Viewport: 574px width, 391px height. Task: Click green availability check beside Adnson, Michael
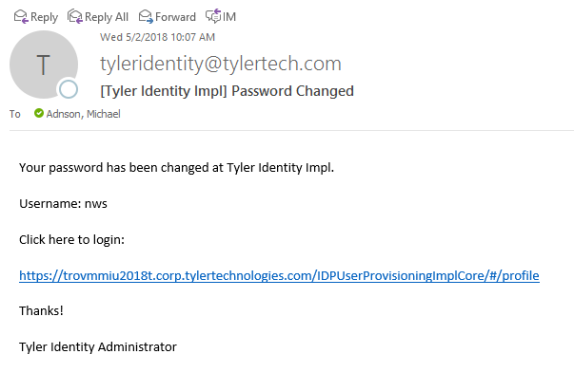39,113
